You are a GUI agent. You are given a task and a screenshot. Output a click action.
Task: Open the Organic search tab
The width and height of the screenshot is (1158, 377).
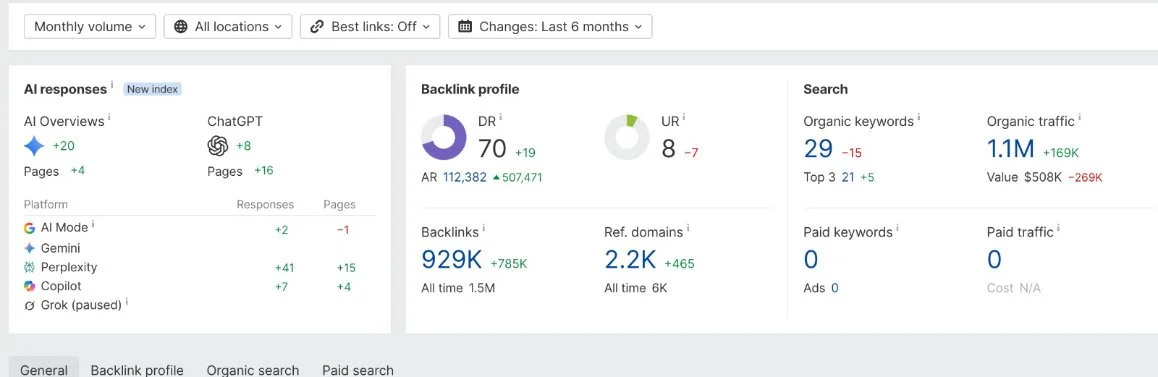pos(253,370)
